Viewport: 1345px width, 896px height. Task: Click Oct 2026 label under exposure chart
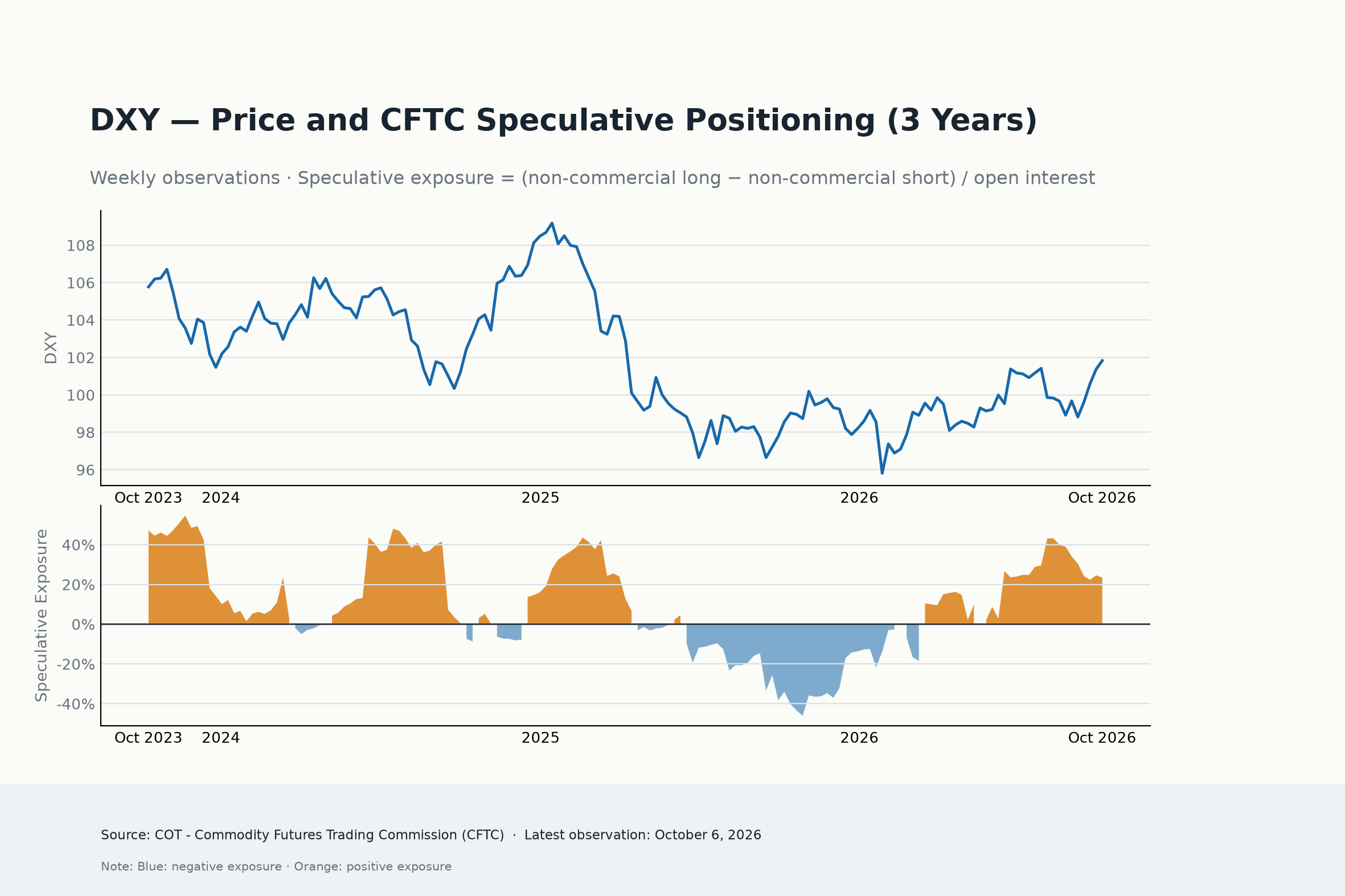pos(1101,738)
